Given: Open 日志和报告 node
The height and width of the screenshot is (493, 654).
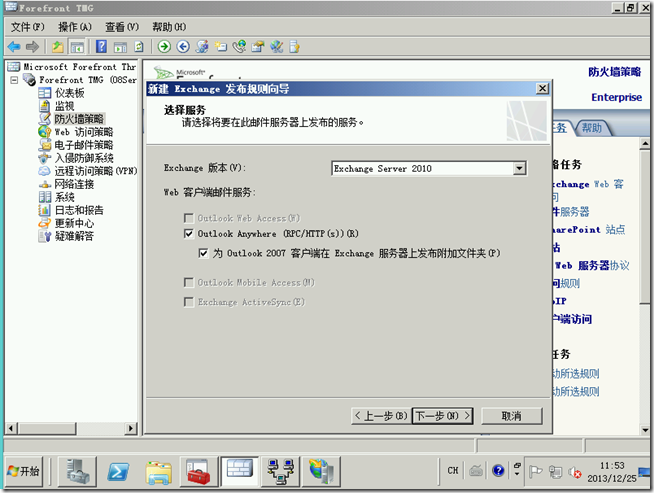Looking at the screenshot, I should click(79, 210).
